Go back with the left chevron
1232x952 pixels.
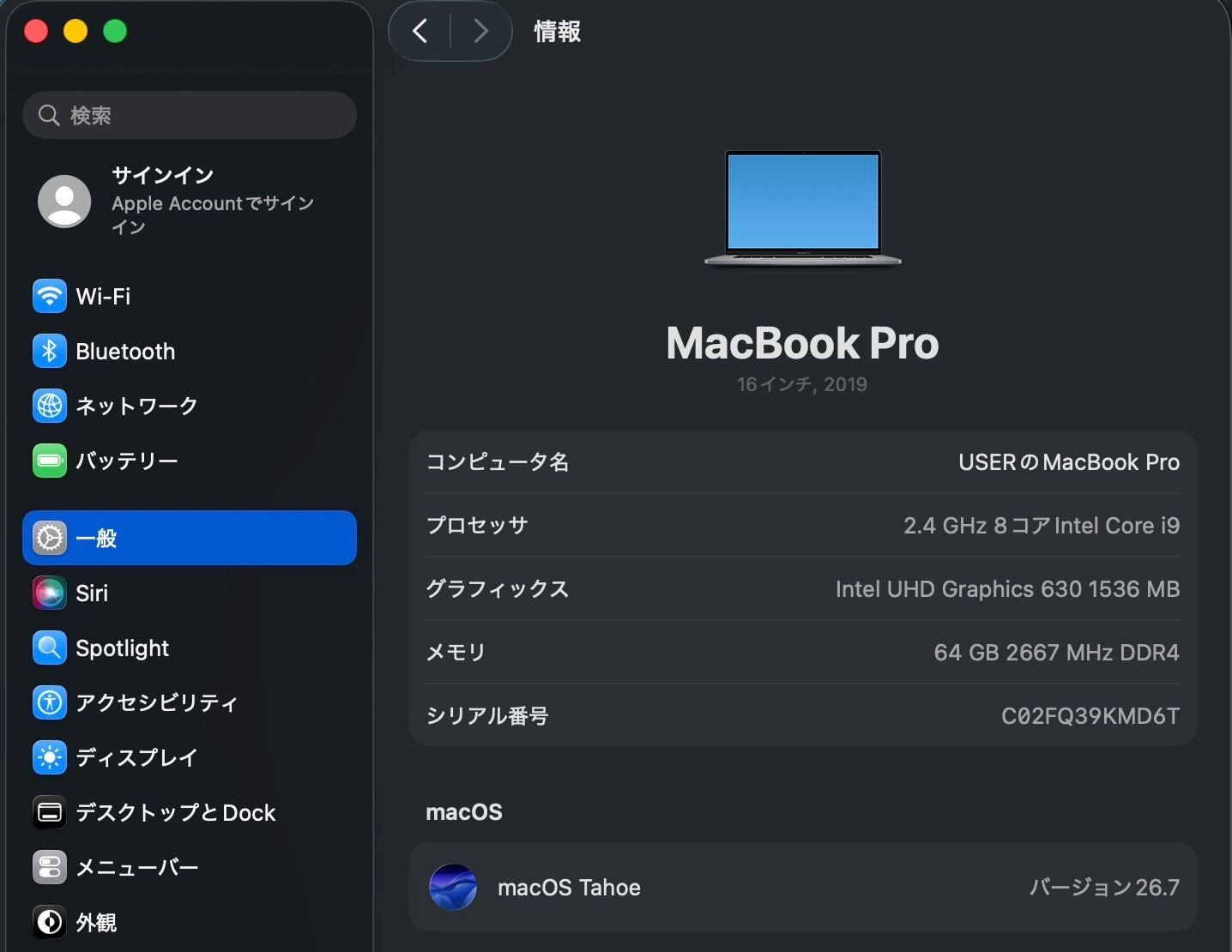click(420, 32)
